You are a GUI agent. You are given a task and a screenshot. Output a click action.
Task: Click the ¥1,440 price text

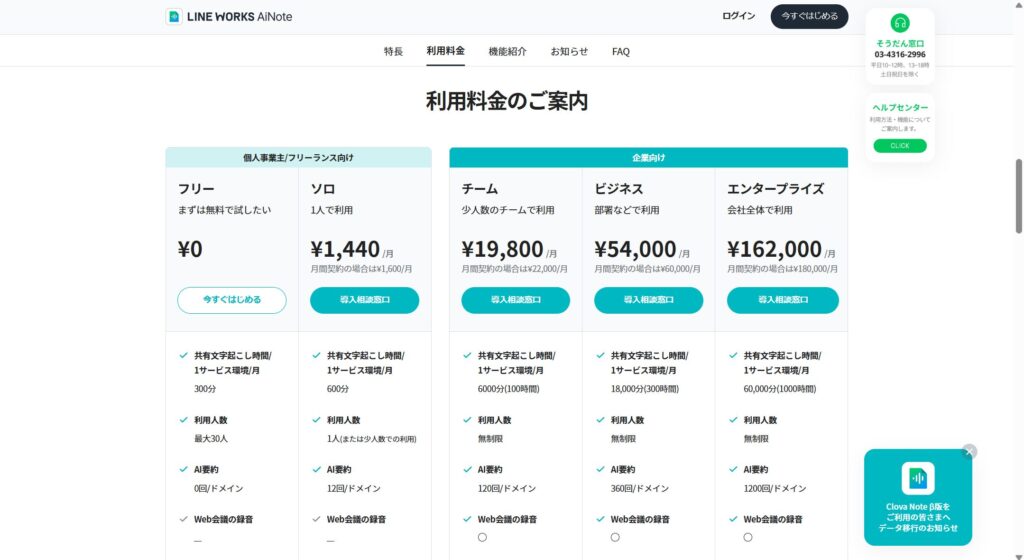pos(345,249)
